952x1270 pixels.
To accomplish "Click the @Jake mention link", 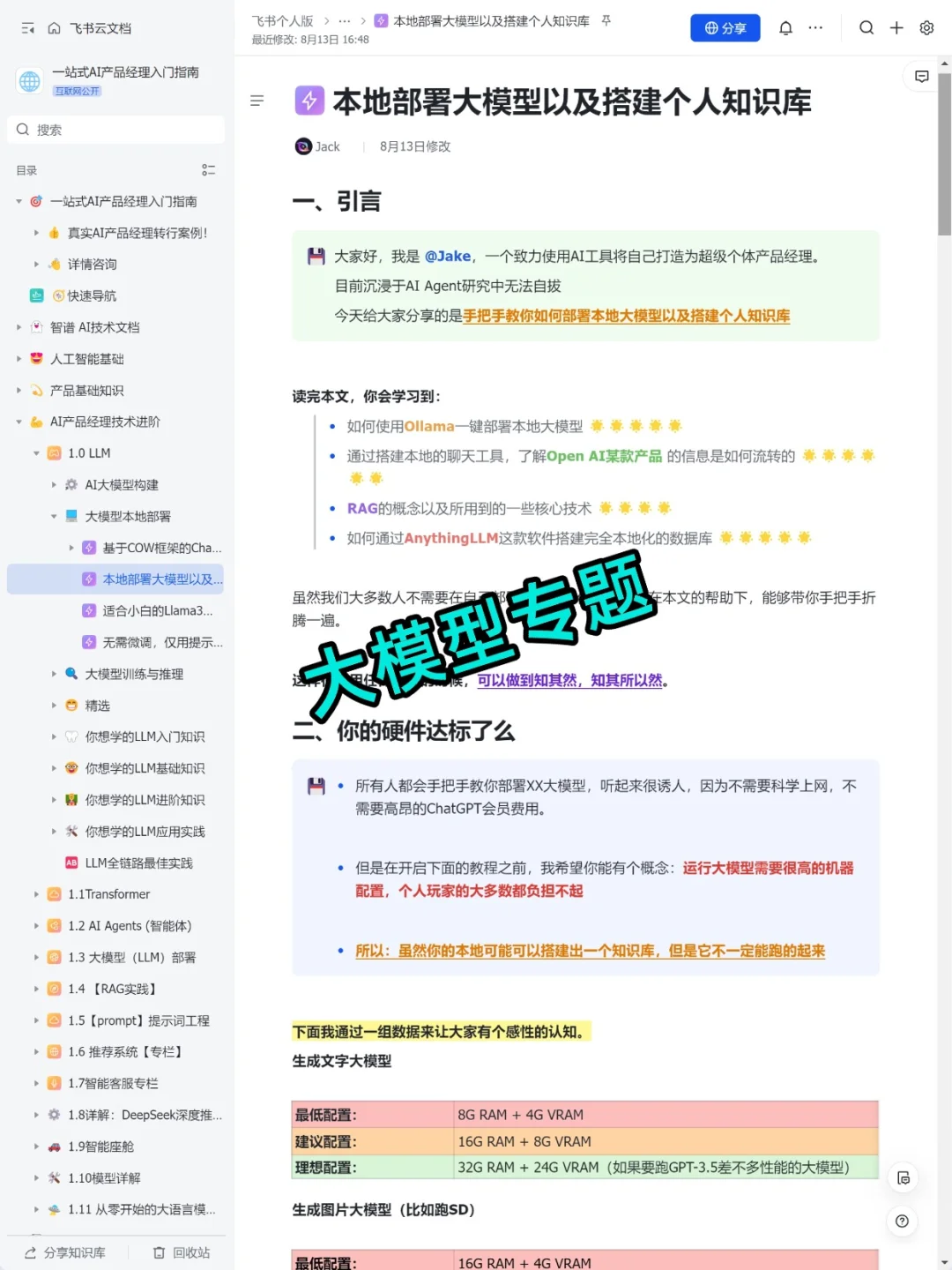I will pos(448,256).
